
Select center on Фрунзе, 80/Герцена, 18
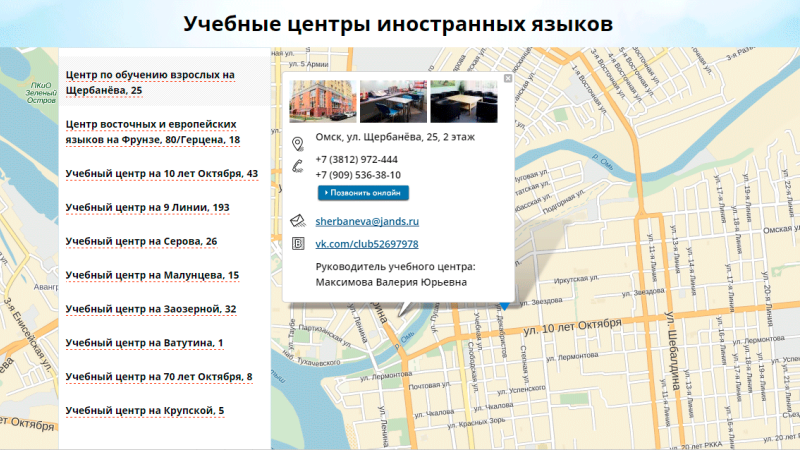click(153, 132)
